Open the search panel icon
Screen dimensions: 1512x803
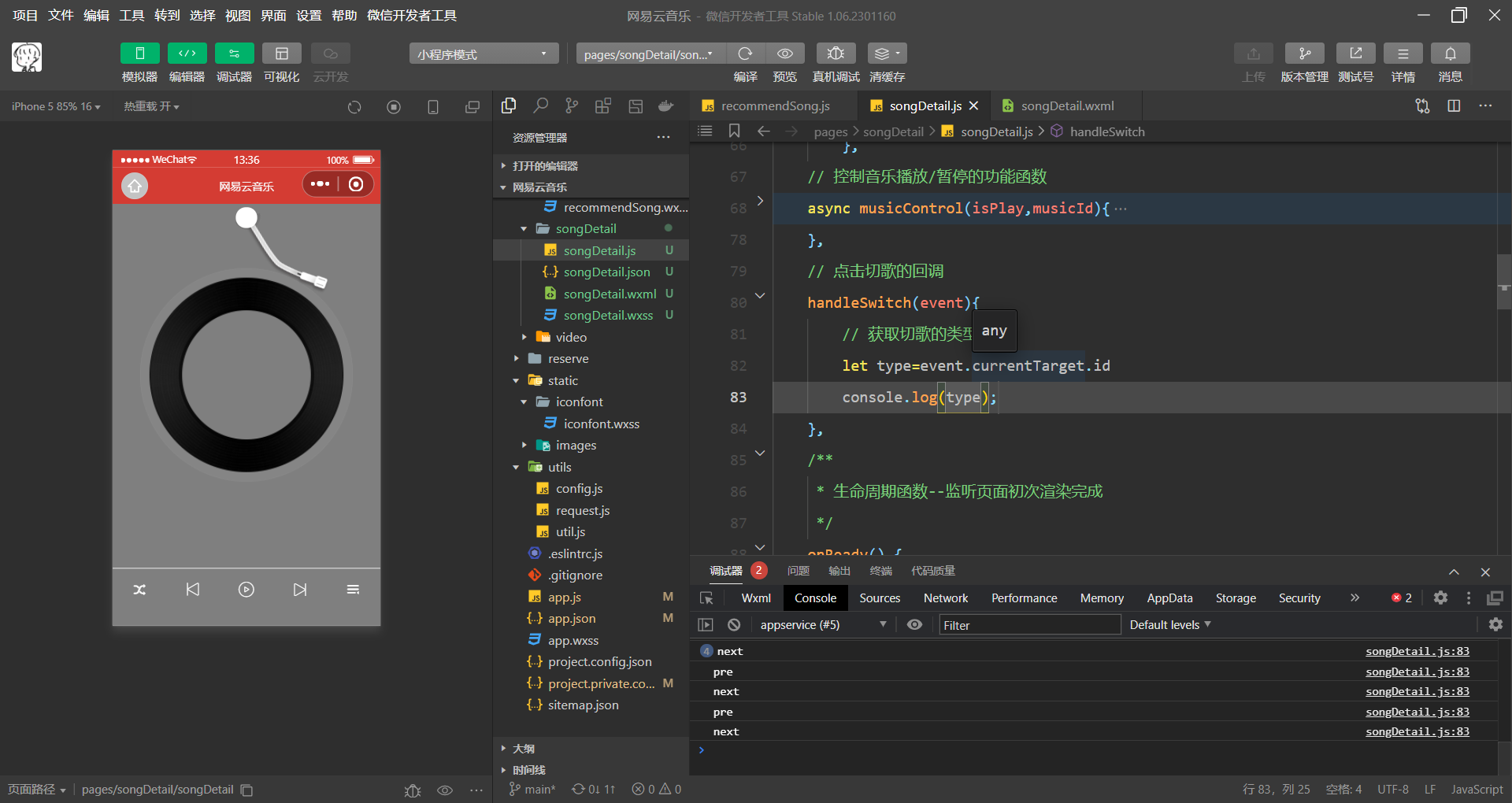pyautogui.click(x=540, y=105)
